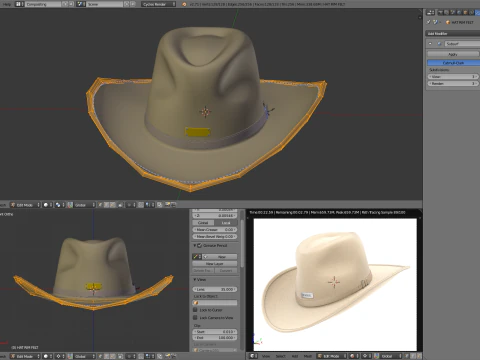Image resolution: width=480 pixels, height=360 pixels.
Task: Open Mesh menu in render viewport header
Action: [x=307, y=356]
